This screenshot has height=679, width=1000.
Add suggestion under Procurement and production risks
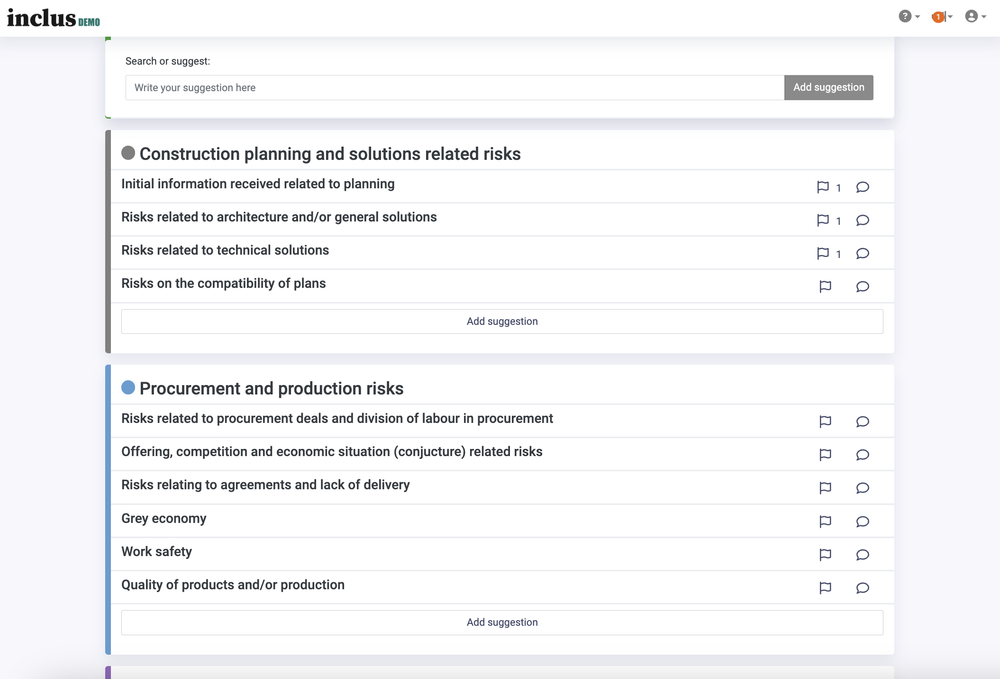[502, 622]
